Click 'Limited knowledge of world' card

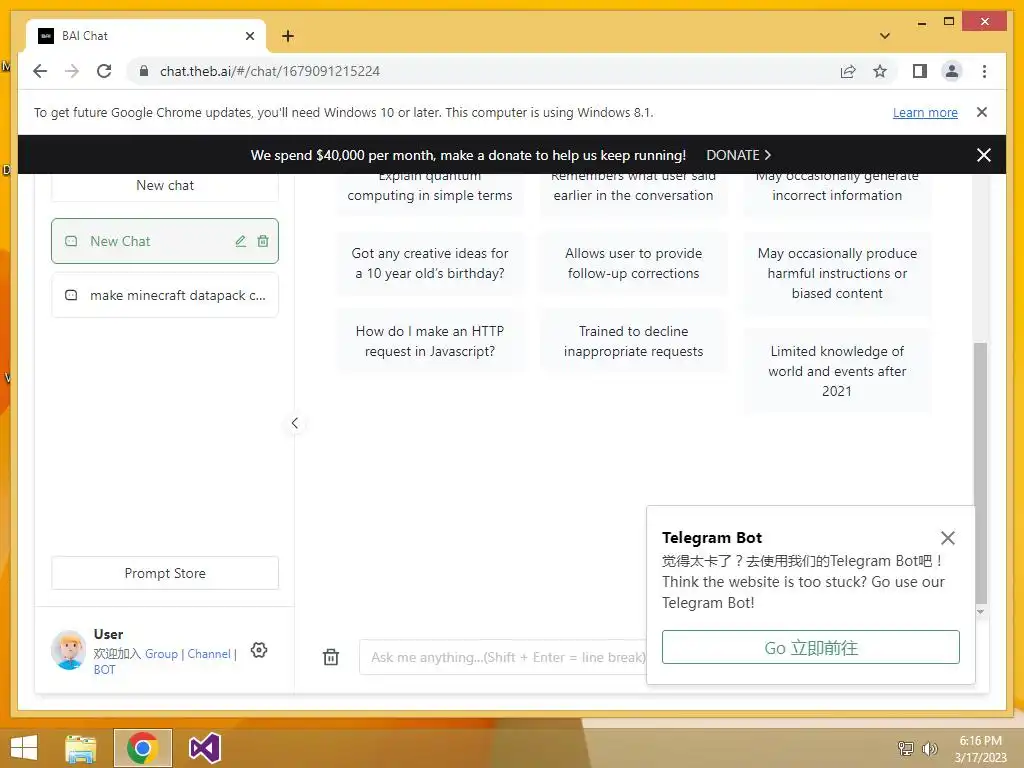[x=837, y=371]
